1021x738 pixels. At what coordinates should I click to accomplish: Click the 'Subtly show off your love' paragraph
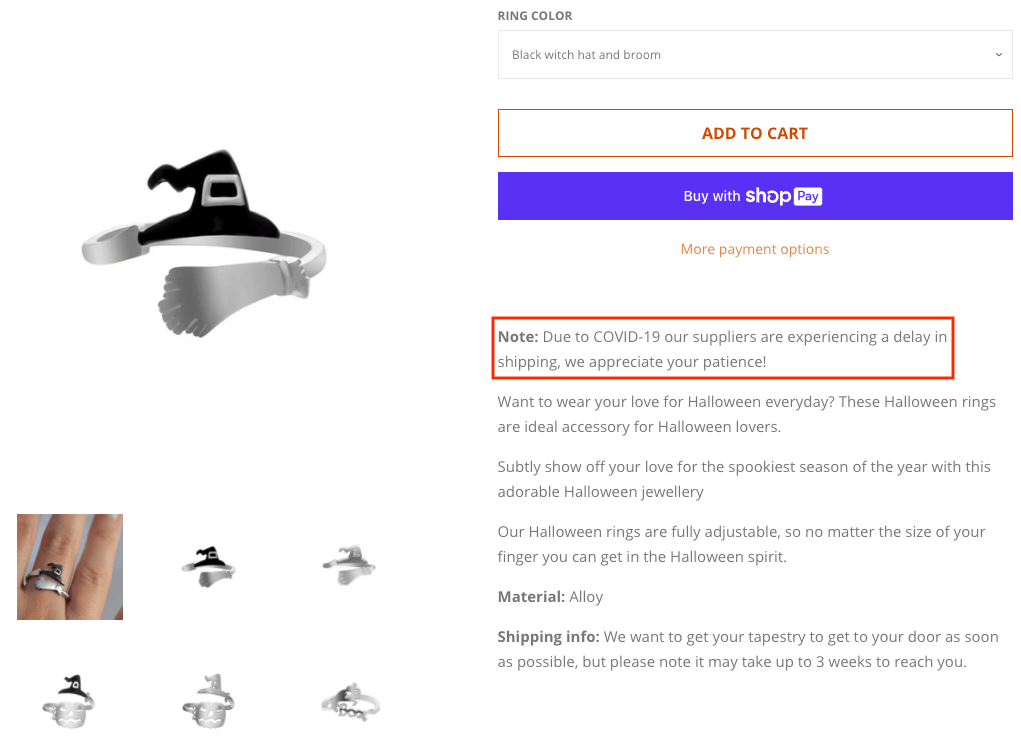(744, 479)
